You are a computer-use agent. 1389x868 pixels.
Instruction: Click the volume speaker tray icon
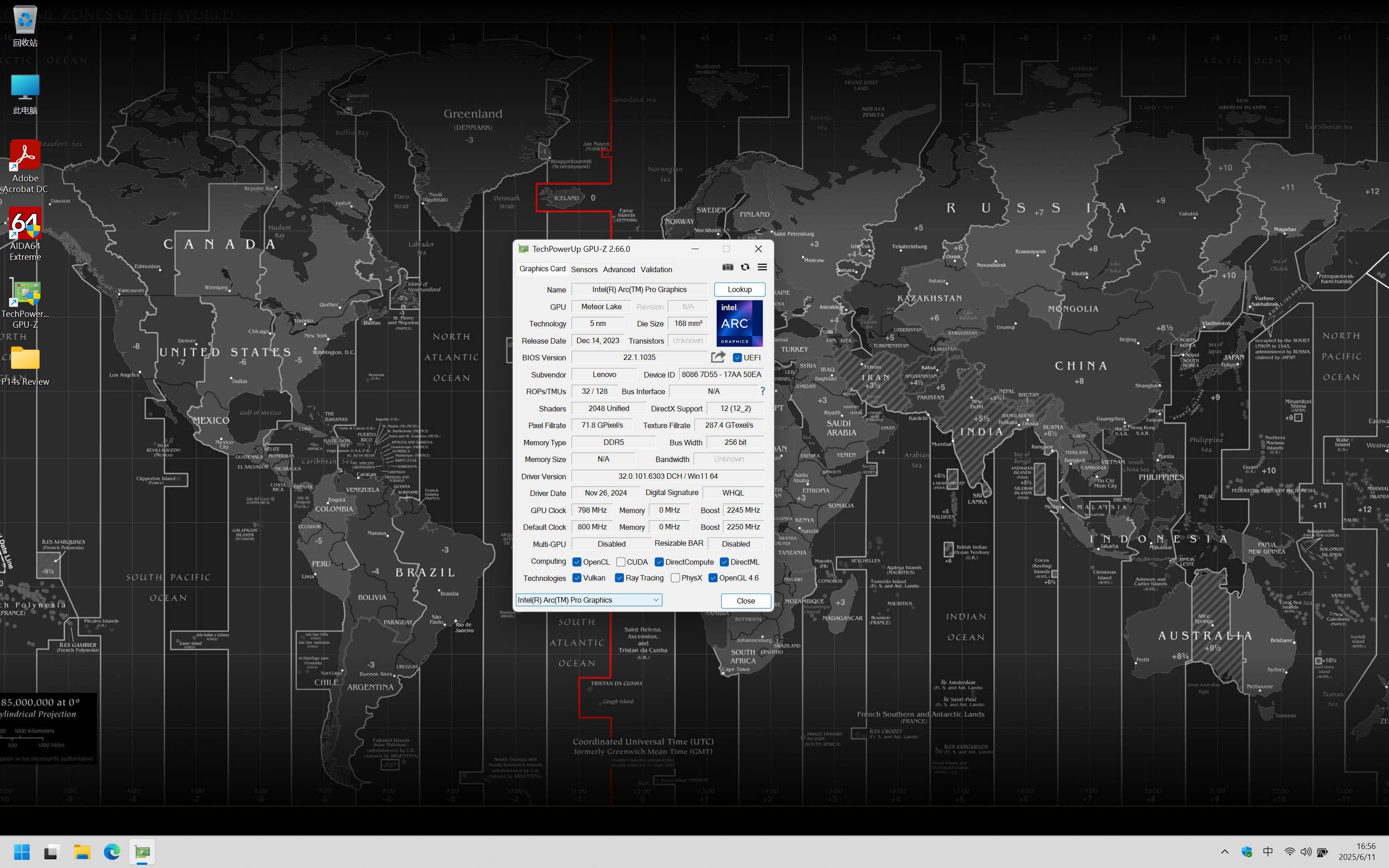click(x=1306, y=852)
